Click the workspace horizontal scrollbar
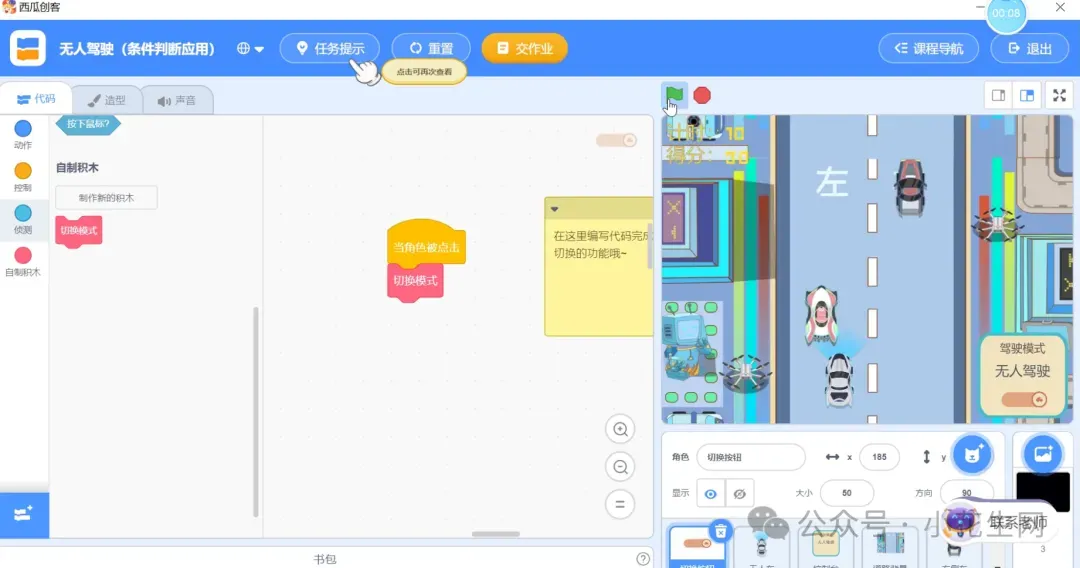 coord(496,534)
